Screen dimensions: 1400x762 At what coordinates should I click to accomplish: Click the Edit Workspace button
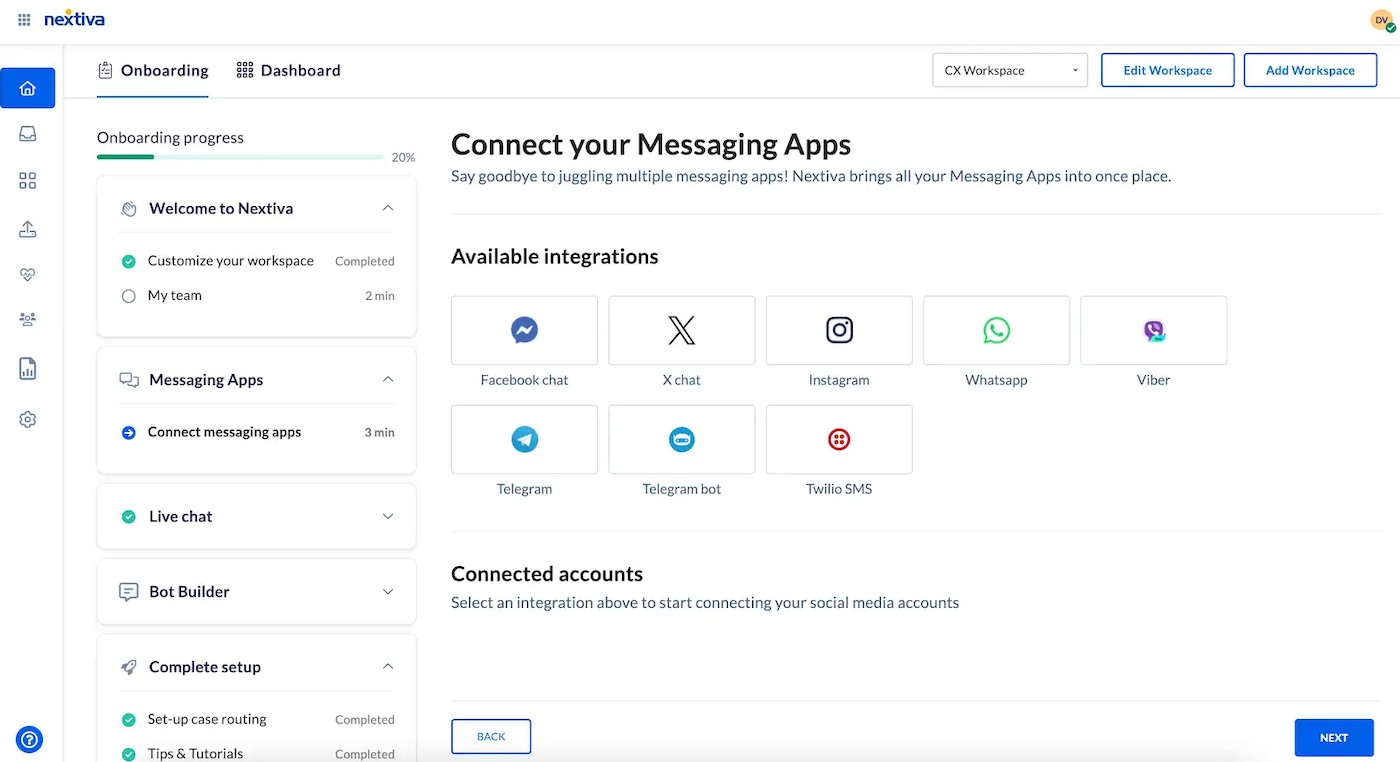pos(1168,70)
